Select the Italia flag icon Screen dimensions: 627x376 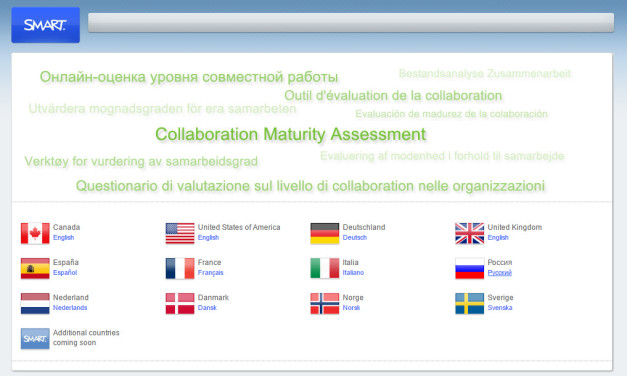tap(325, 268)
